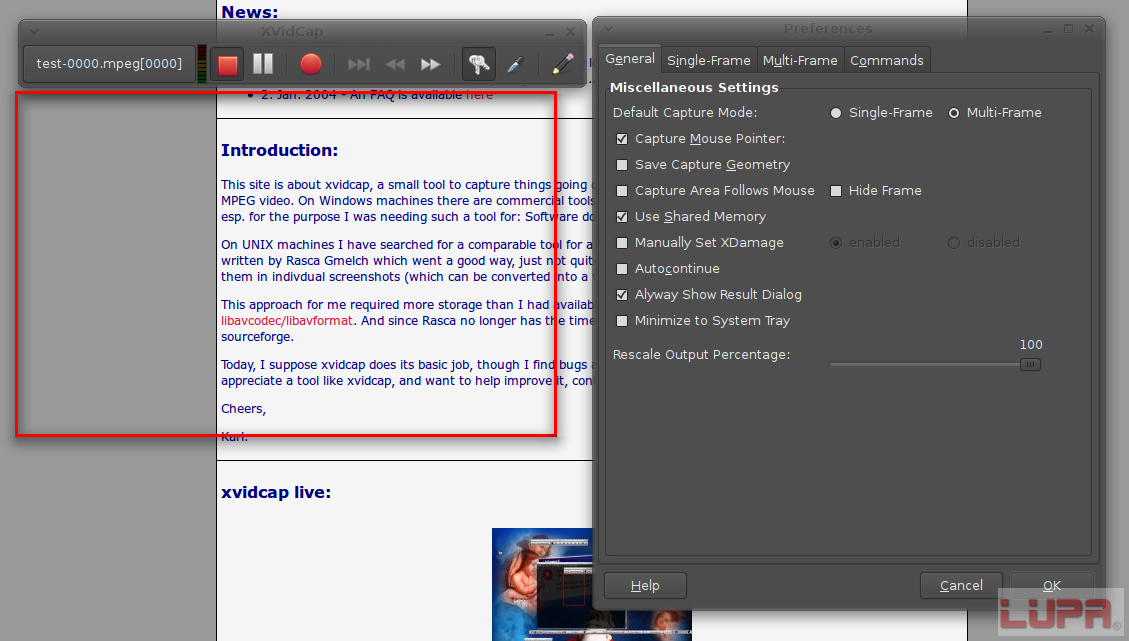Select the capture area picker tool

(x=515, y=65)
